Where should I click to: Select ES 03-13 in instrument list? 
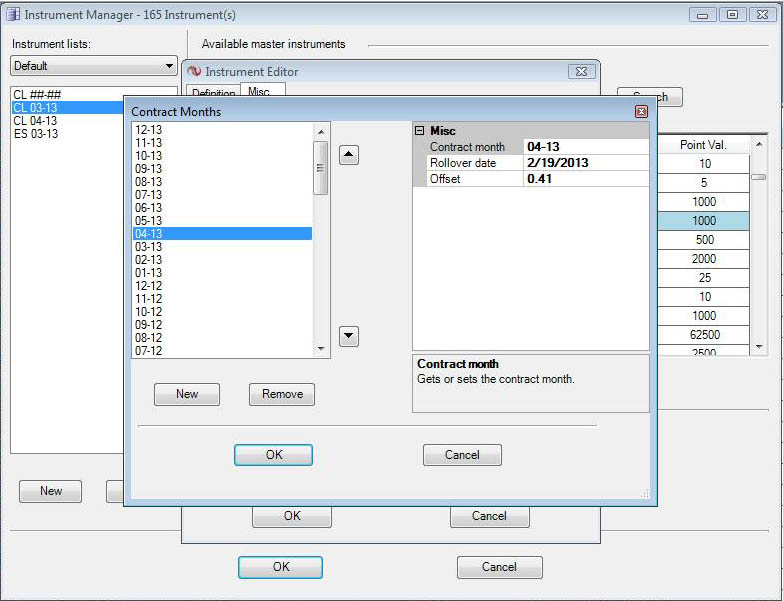[x=67, y=134]
